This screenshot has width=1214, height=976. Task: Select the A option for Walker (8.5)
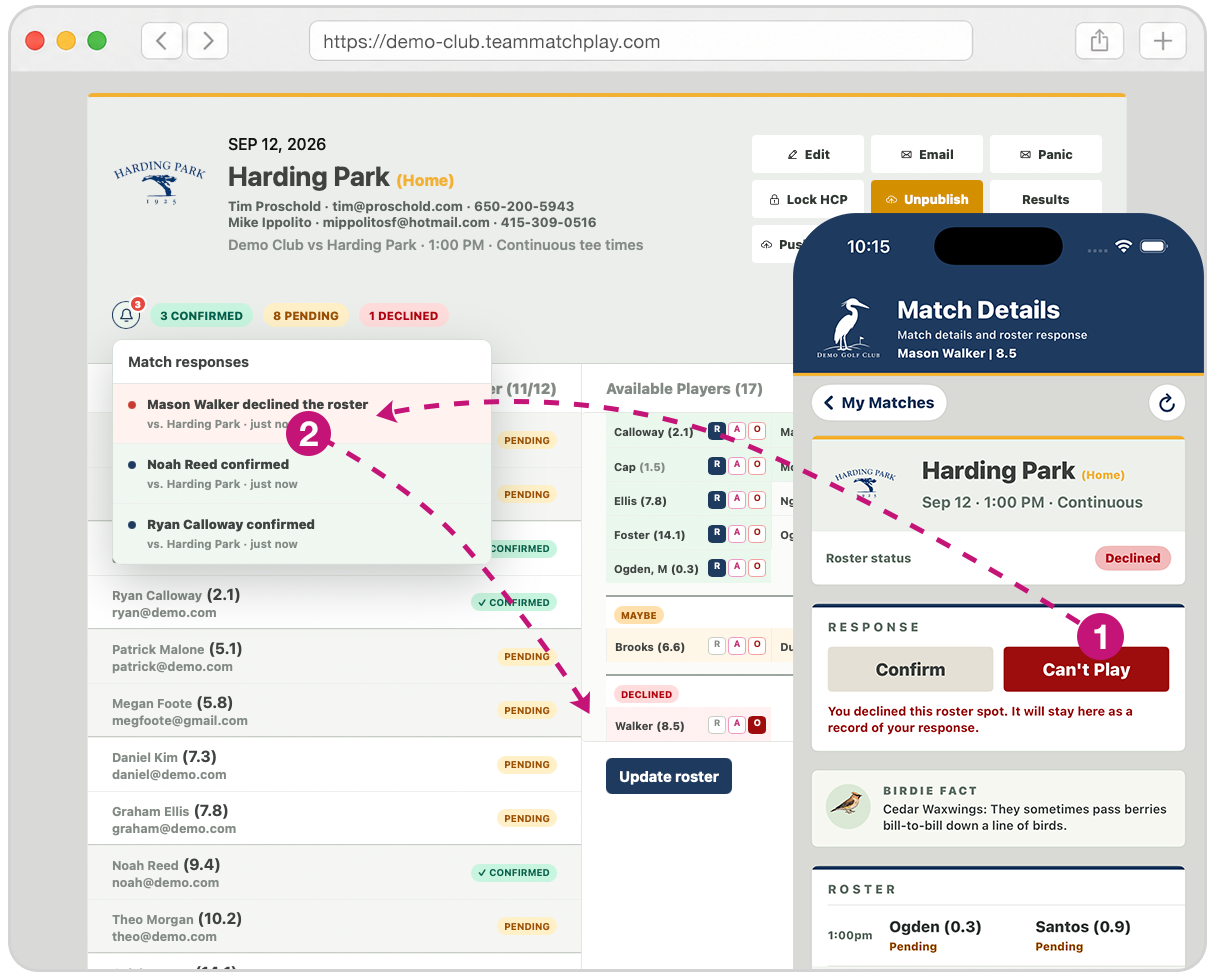737,725
